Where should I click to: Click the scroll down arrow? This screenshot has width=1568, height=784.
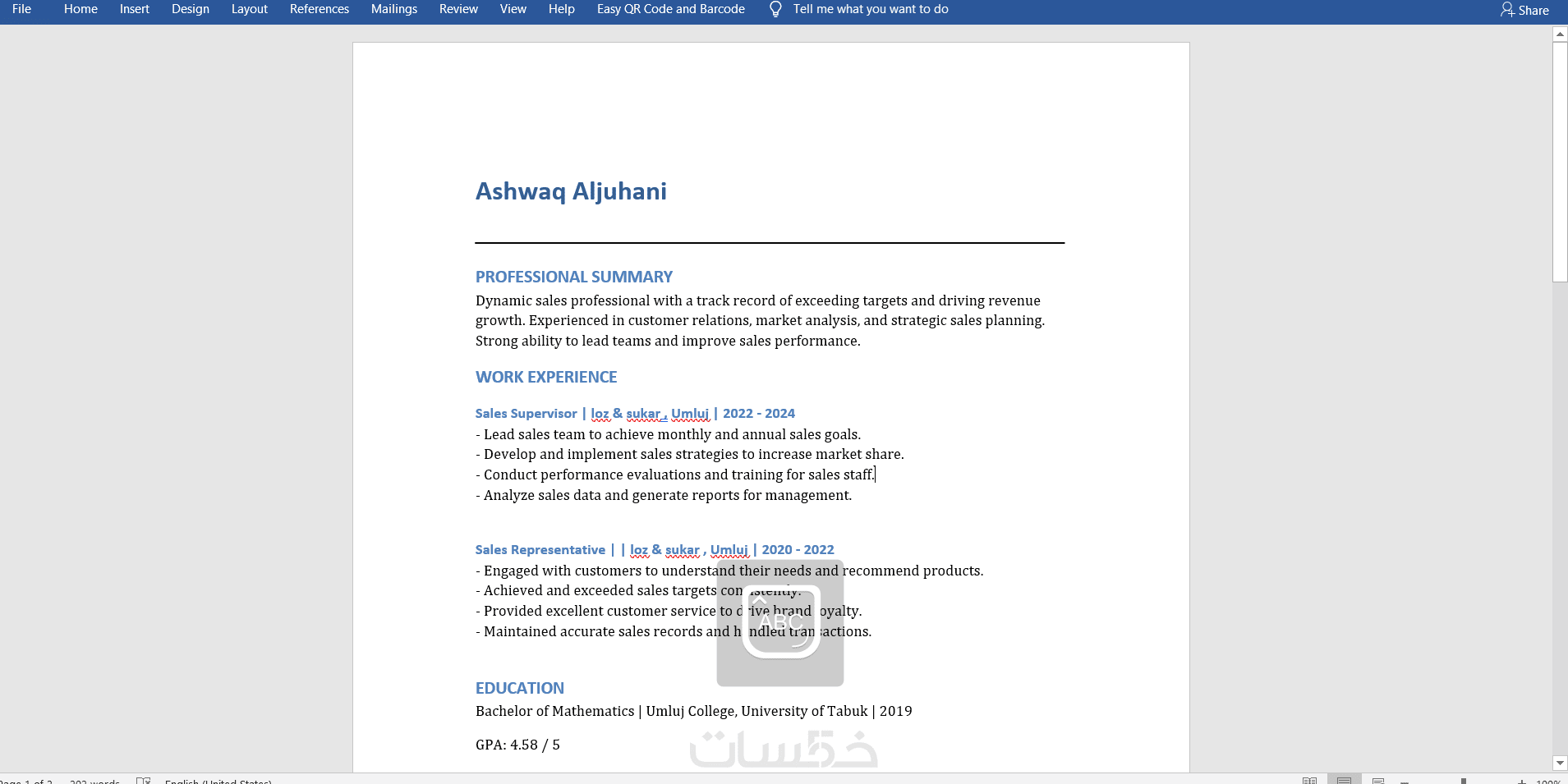click(x=1560, y=763)
